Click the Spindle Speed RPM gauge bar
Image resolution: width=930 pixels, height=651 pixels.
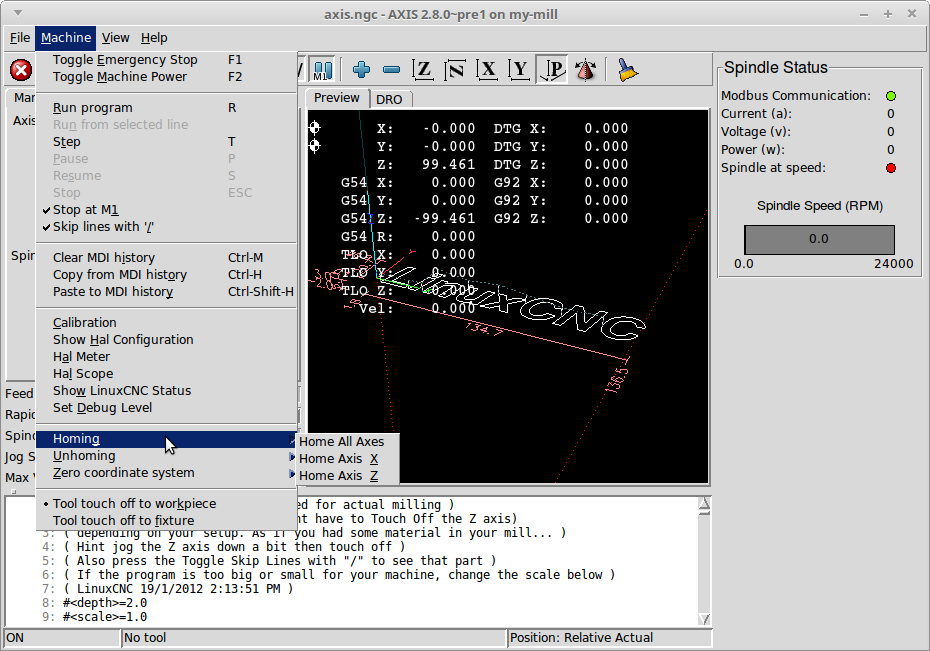(819, 239)
